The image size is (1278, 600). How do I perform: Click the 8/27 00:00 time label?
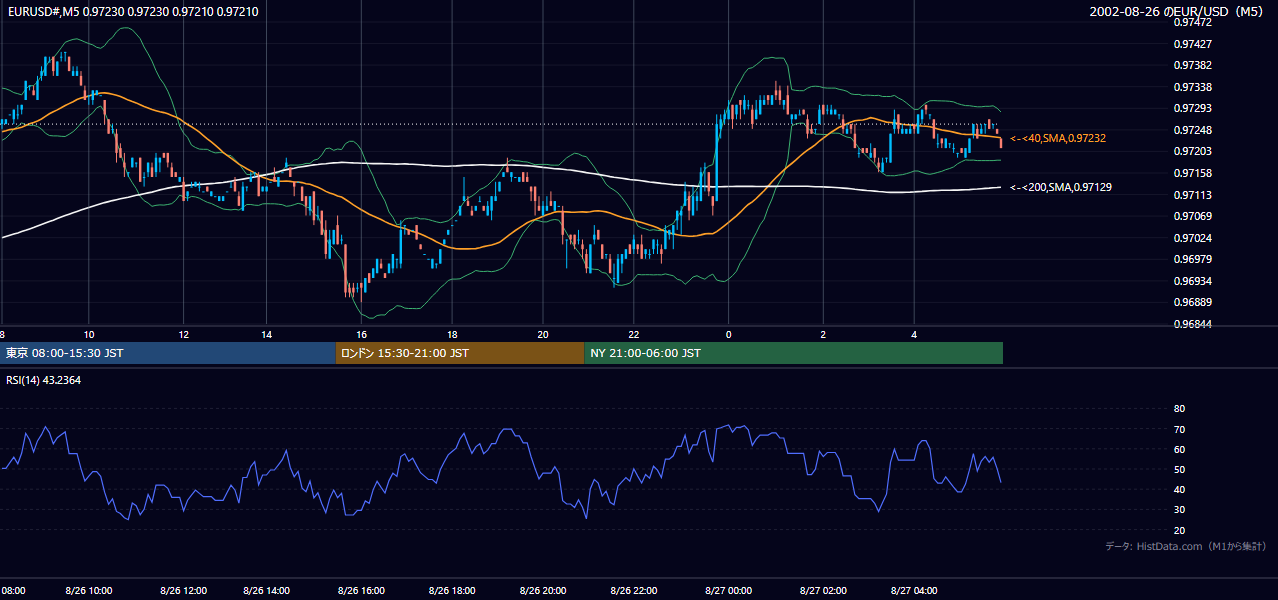tap(727, 591)
